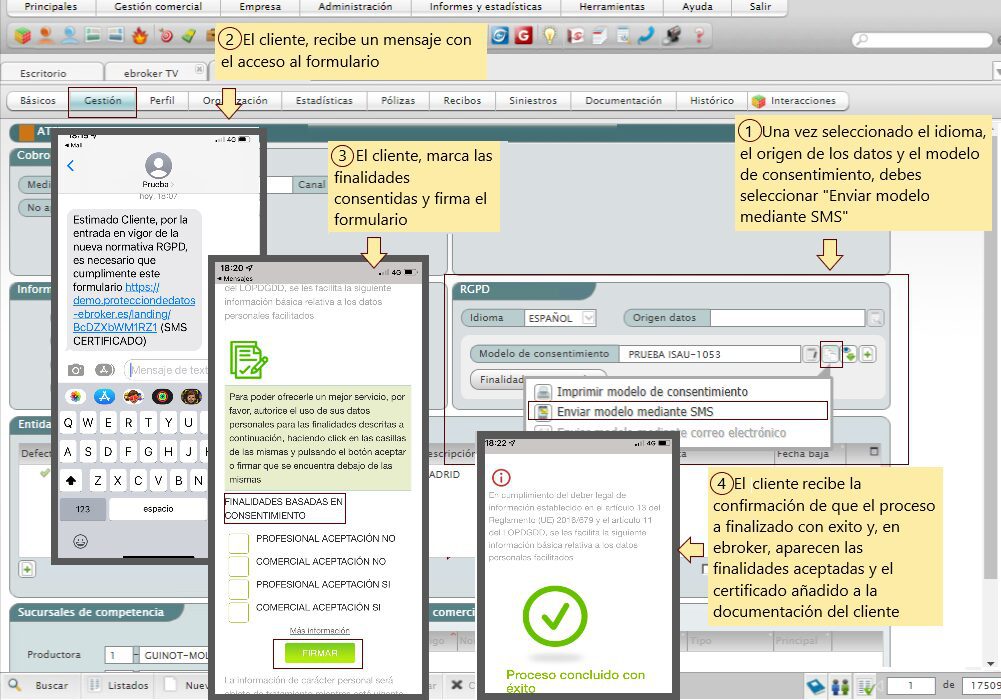Viewport: 1001px width, 700px height.
Task: Switch to the Siniestros tab
Action: pyautogui.click(x=533, y=101)
